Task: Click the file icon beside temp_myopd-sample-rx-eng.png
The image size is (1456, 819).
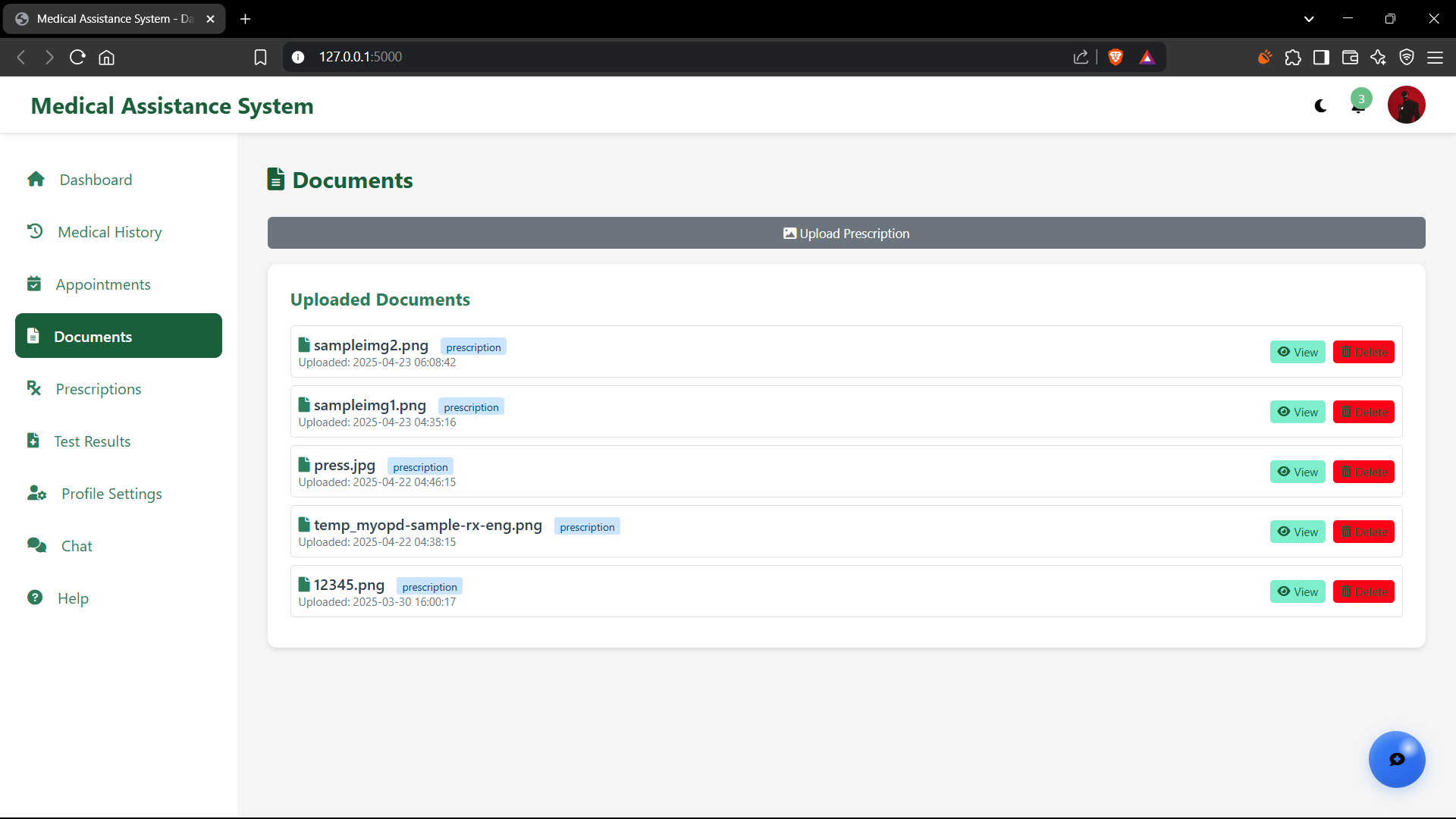Action: click(304, 525)
